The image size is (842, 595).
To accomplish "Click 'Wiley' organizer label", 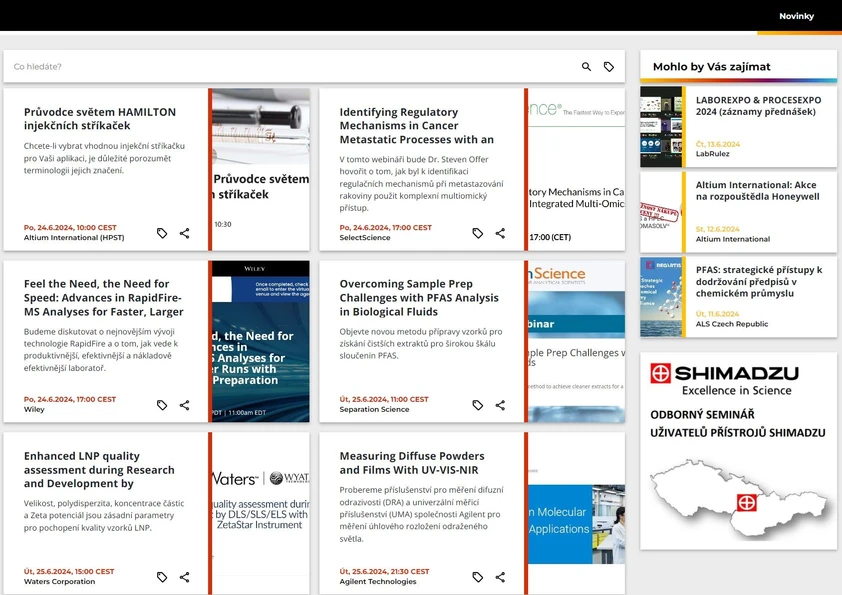I will [34, 409].
